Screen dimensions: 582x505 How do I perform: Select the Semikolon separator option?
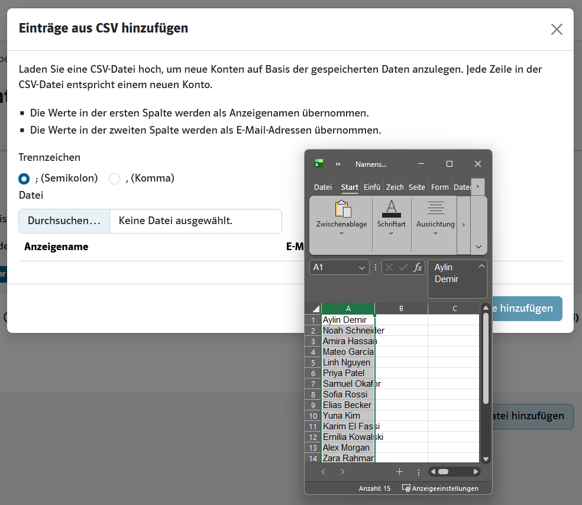point(24,178)
